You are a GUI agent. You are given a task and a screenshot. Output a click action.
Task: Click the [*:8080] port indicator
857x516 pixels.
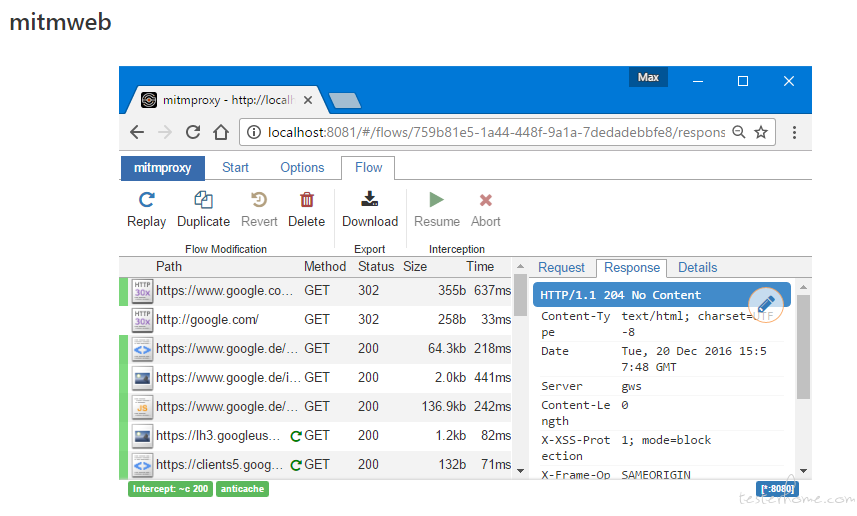(777, 489)
